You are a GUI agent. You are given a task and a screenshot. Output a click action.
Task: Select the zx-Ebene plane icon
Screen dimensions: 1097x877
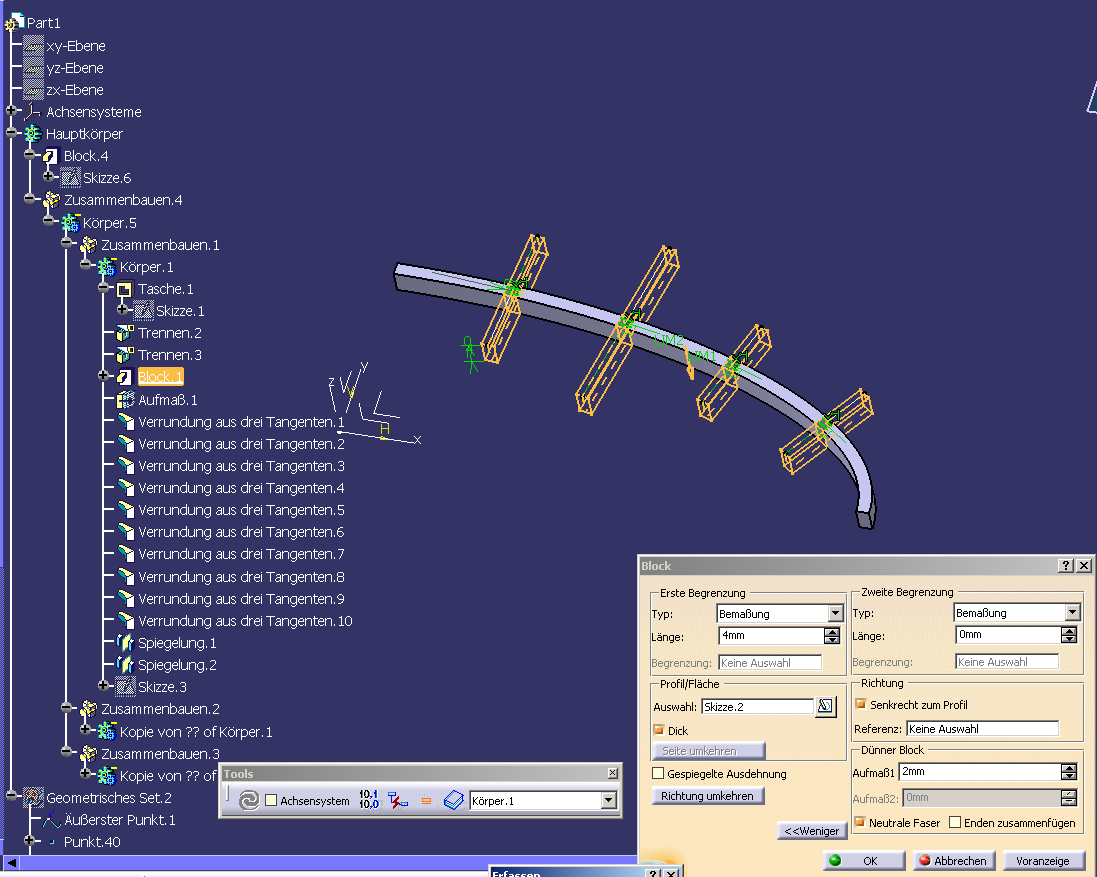pyautogui.click(x=33, y=90)
